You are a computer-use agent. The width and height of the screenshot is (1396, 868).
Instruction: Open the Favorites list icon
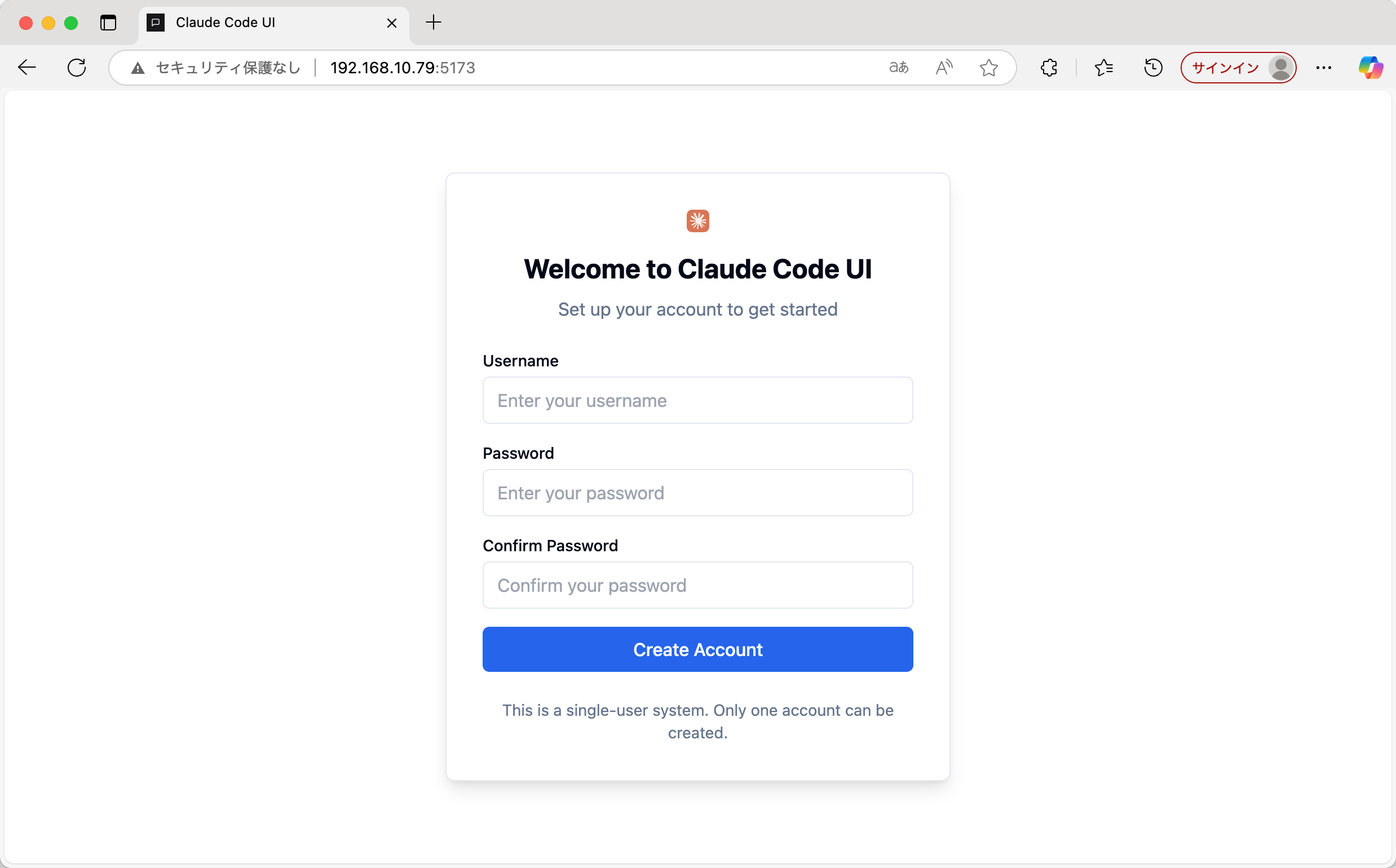pos(1103,68)
